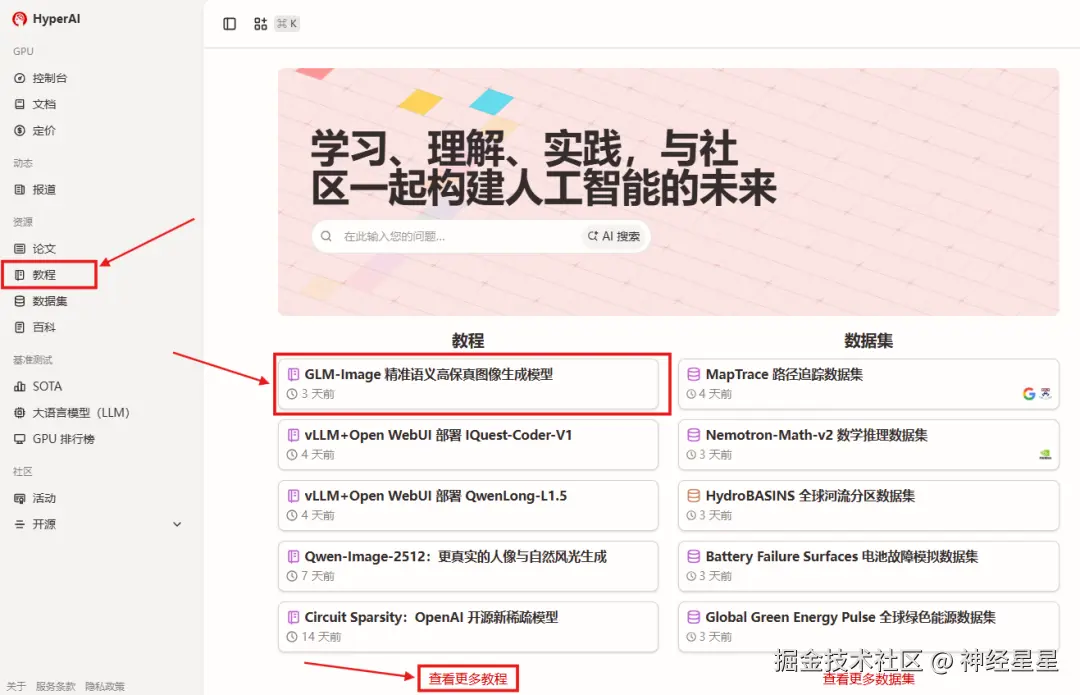
Task: Click the SOTA bar chart icon
Action: 19,386
